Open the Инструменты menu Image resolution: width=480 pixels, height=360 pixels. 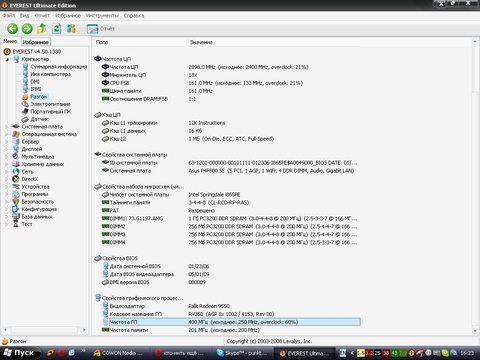point(102,16)
